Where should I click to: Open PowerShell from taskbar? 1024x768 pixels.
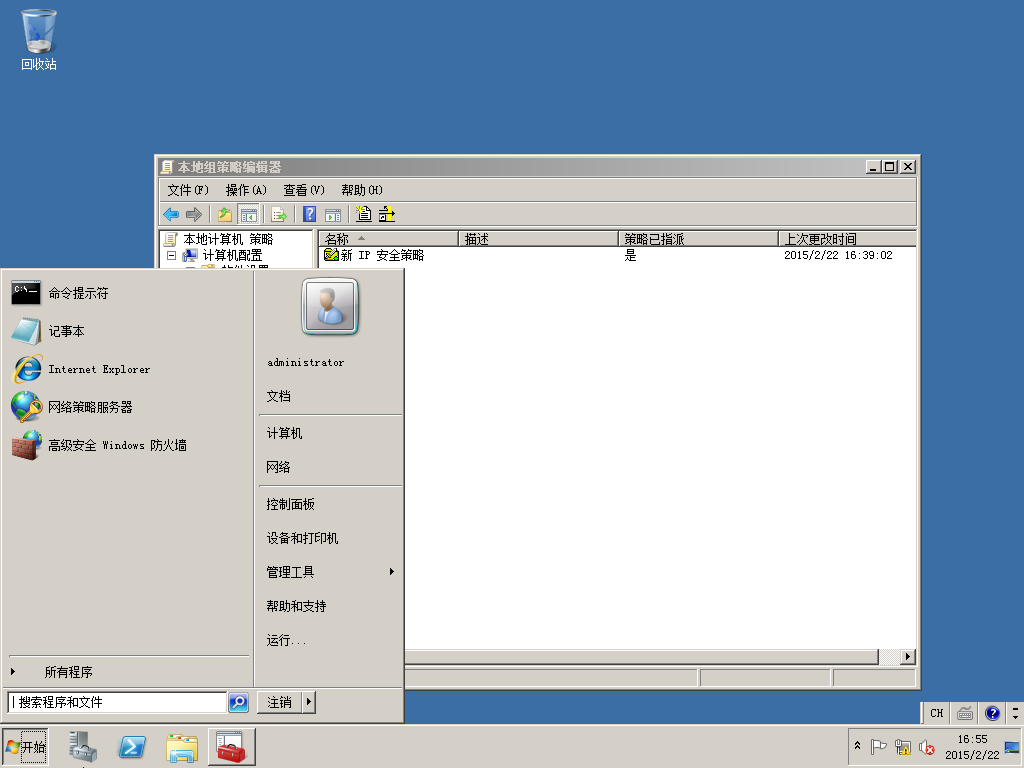pyautogui.click(x=132, y=747)
